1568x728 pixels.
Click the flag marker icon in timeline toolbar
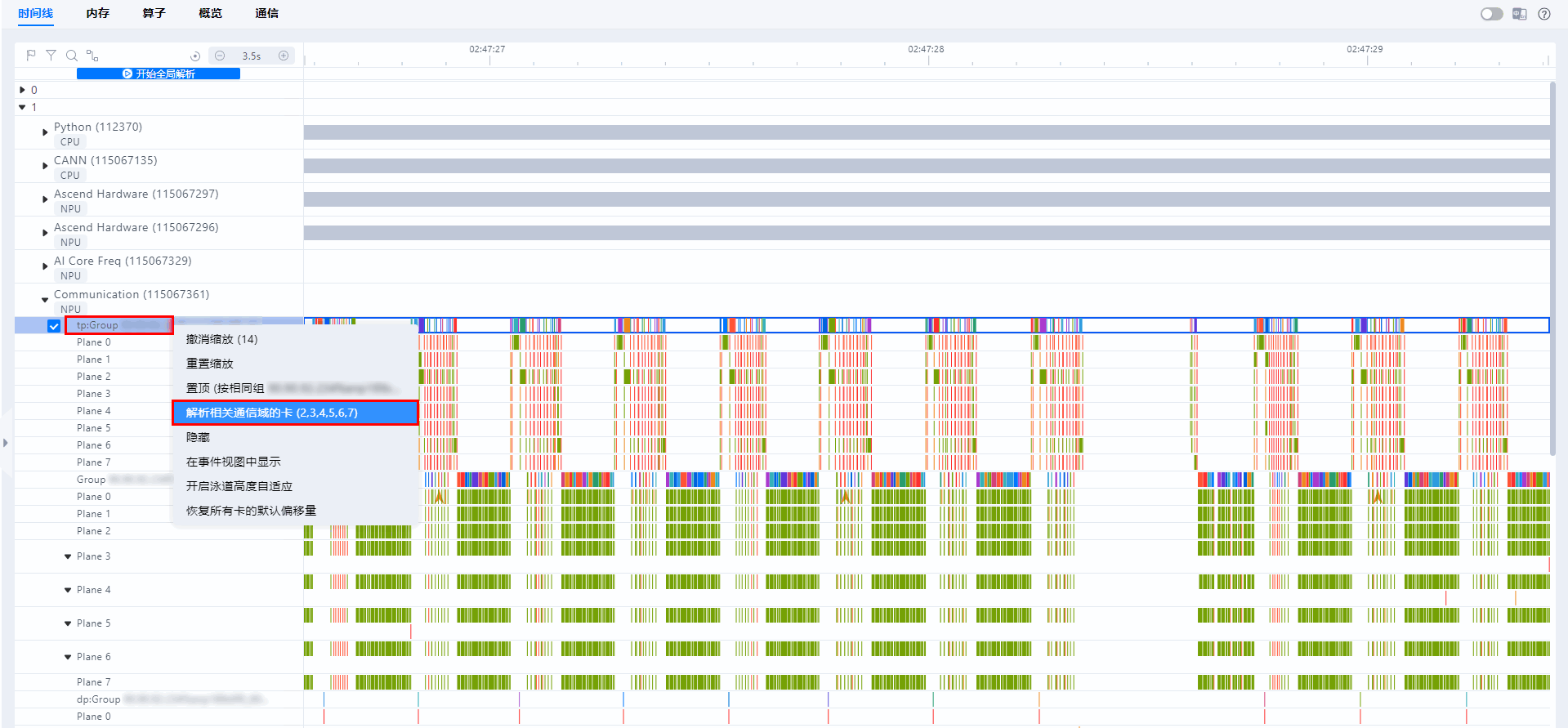31,56
